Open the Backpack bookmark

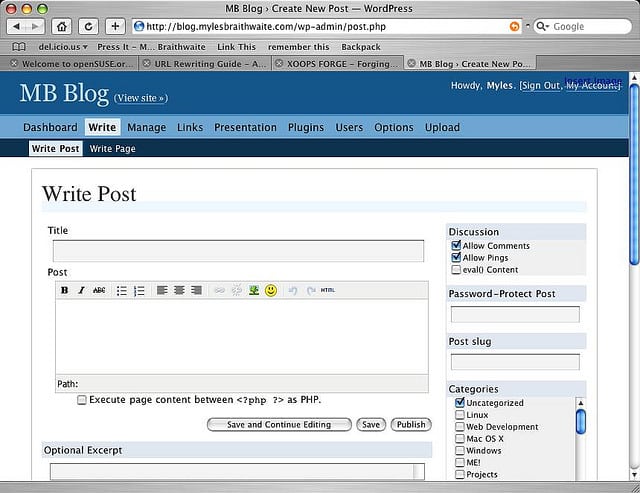tap(361, 47)
